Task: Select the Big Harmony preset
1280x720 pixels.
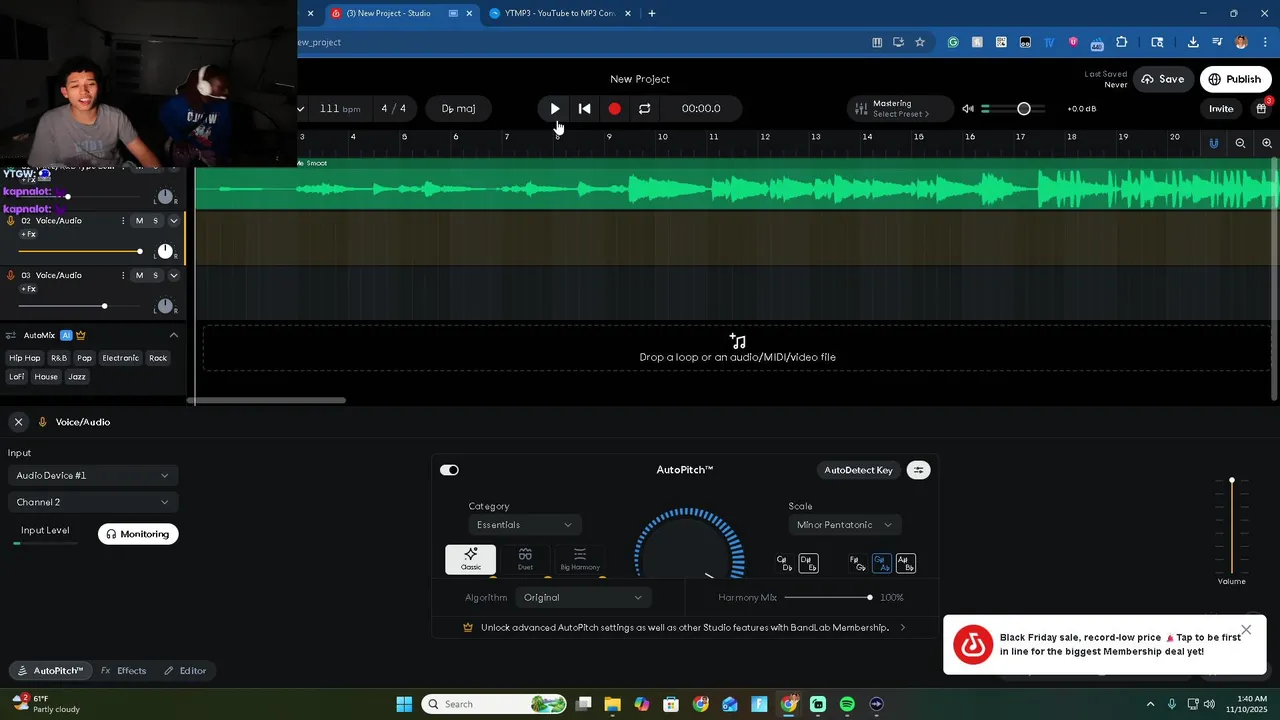Action: (x=580, y=559)
